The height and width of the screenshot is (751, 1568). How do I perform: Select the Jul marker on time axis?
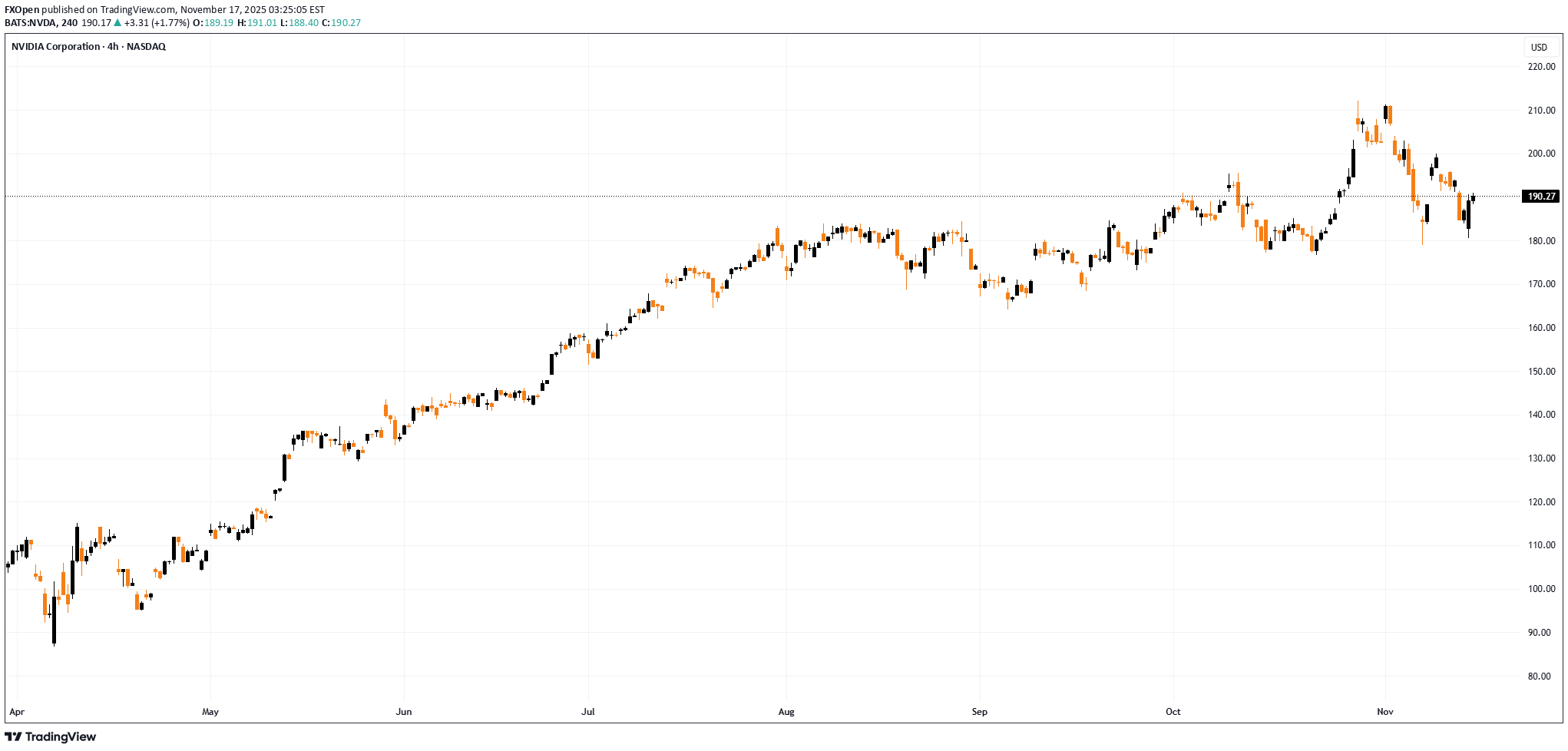click(588, 712)
